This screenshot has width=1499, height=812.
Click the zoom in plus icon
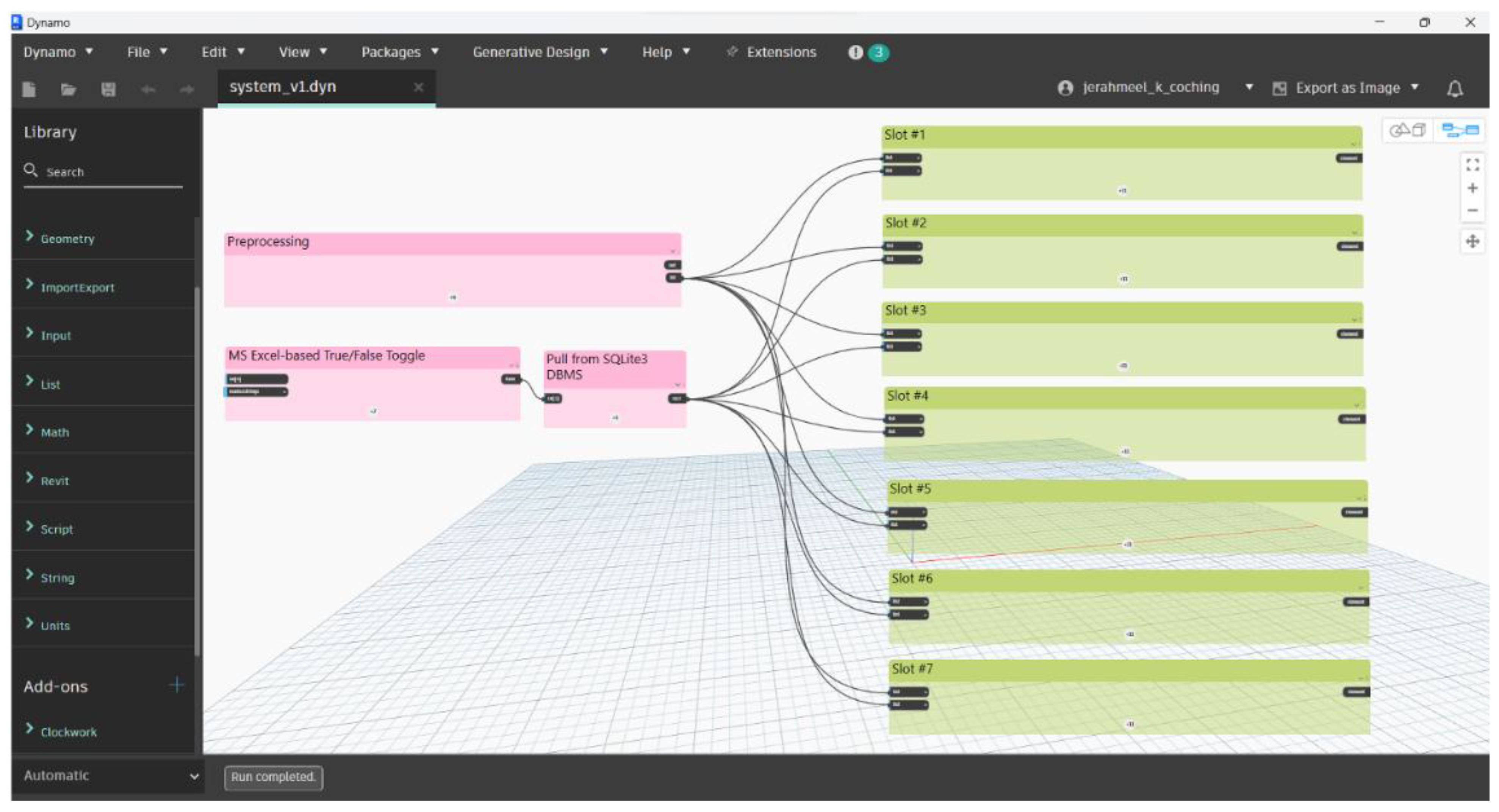[1472, 188]
